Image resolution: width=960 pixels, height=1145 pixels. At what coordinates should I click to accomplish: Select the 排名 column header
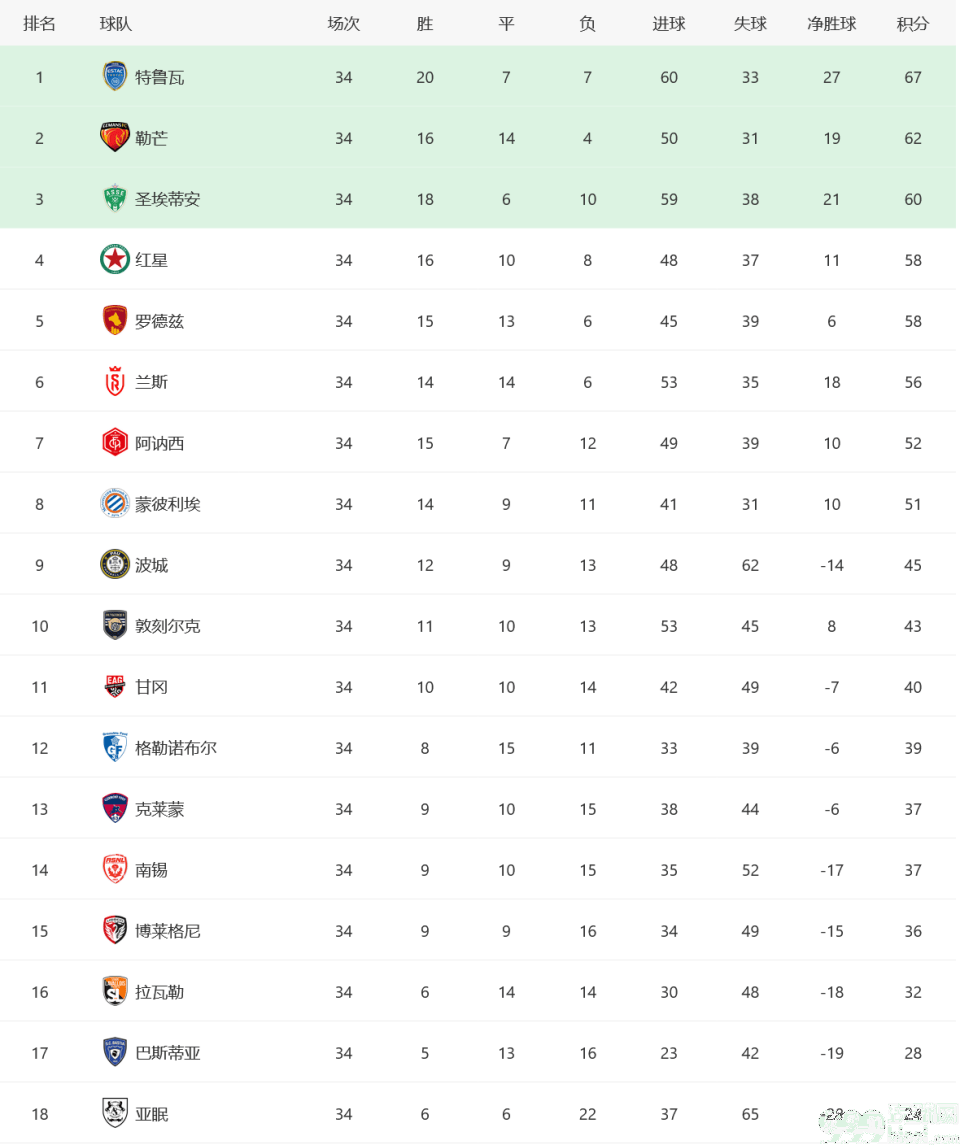(x=39, y=24)
